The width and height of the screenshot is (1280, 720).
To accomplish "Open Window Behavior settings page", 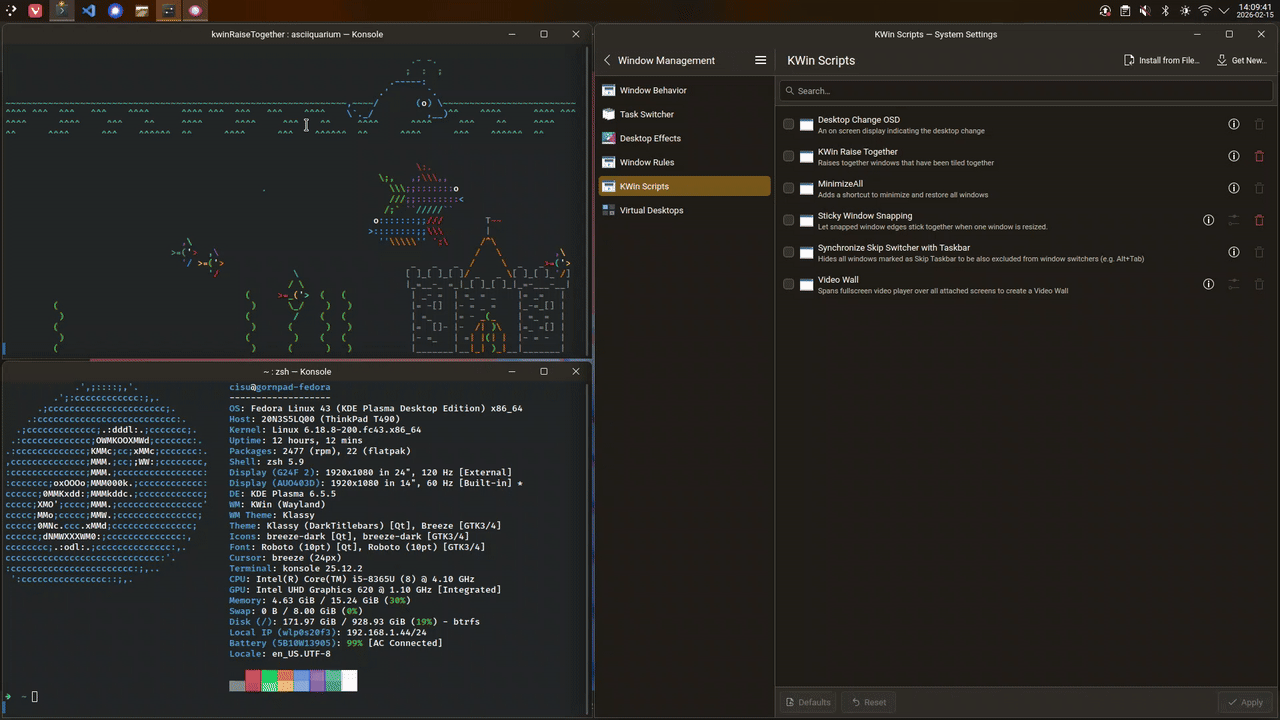I will tap(685, 90).
